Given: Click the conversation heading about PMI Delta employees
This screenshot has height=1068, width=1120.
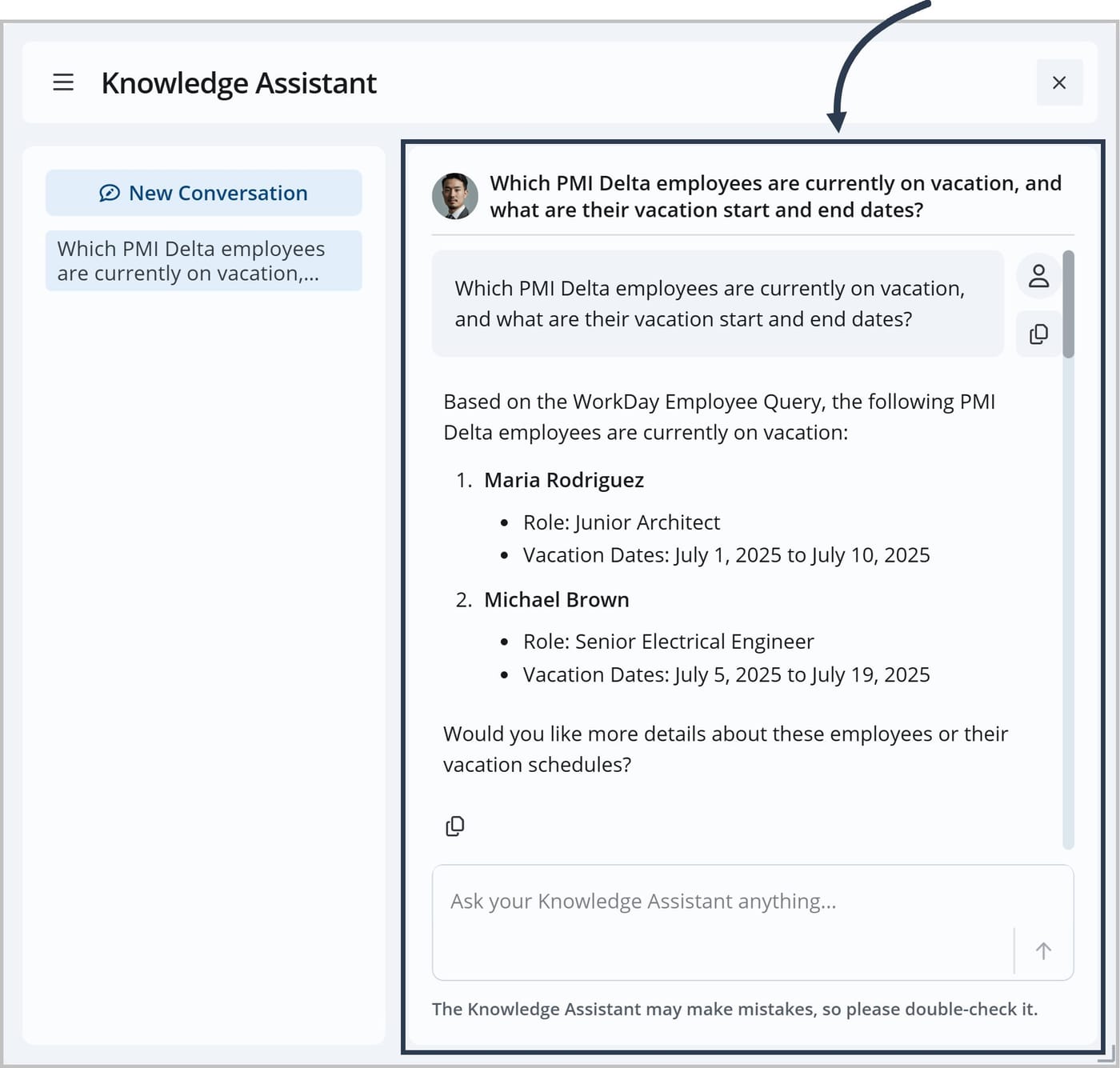Looking at the screenshot, I should coord(776,197).
